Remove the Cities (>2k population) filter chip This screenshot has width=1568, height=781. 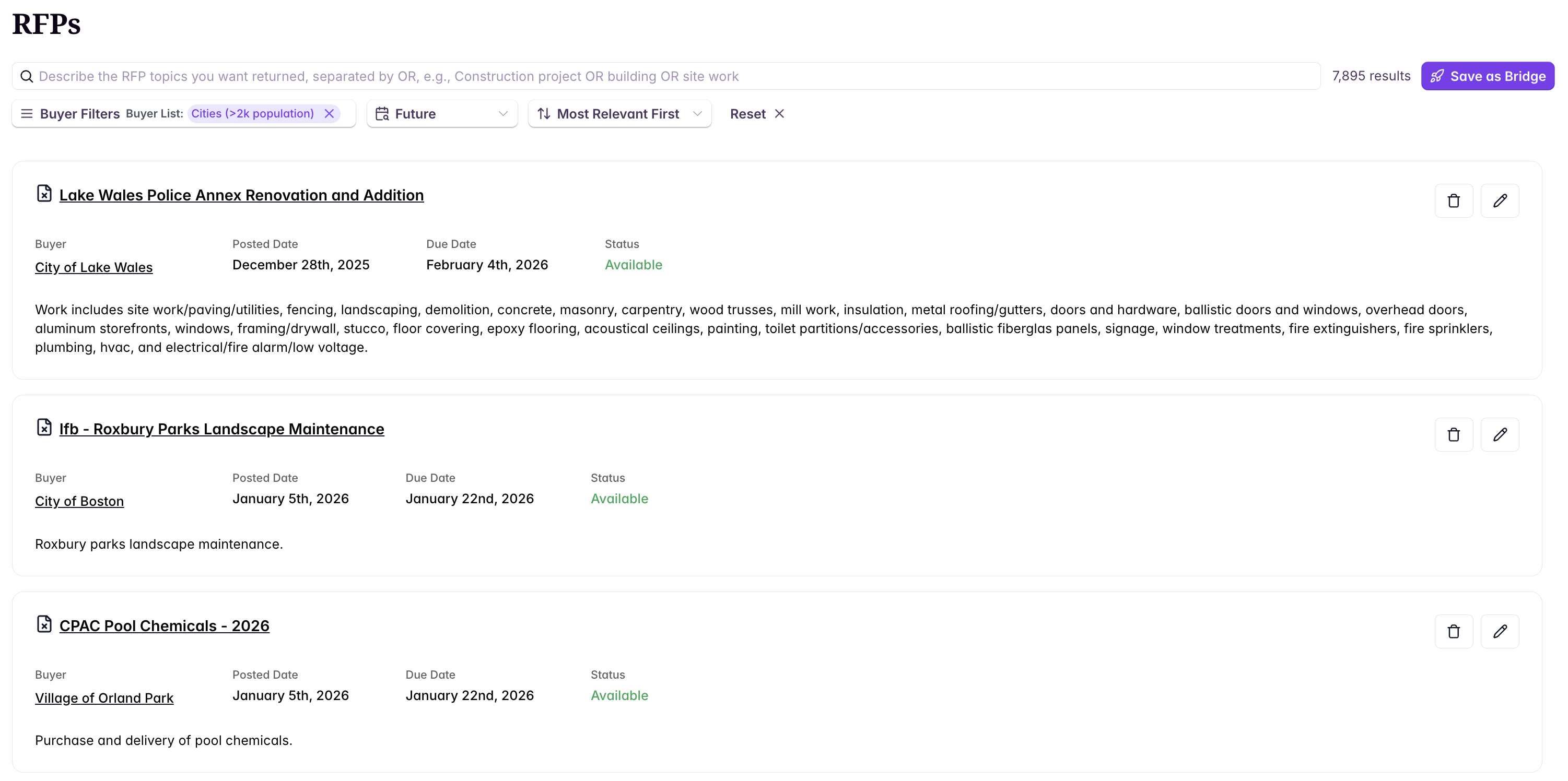click(329, 113)
